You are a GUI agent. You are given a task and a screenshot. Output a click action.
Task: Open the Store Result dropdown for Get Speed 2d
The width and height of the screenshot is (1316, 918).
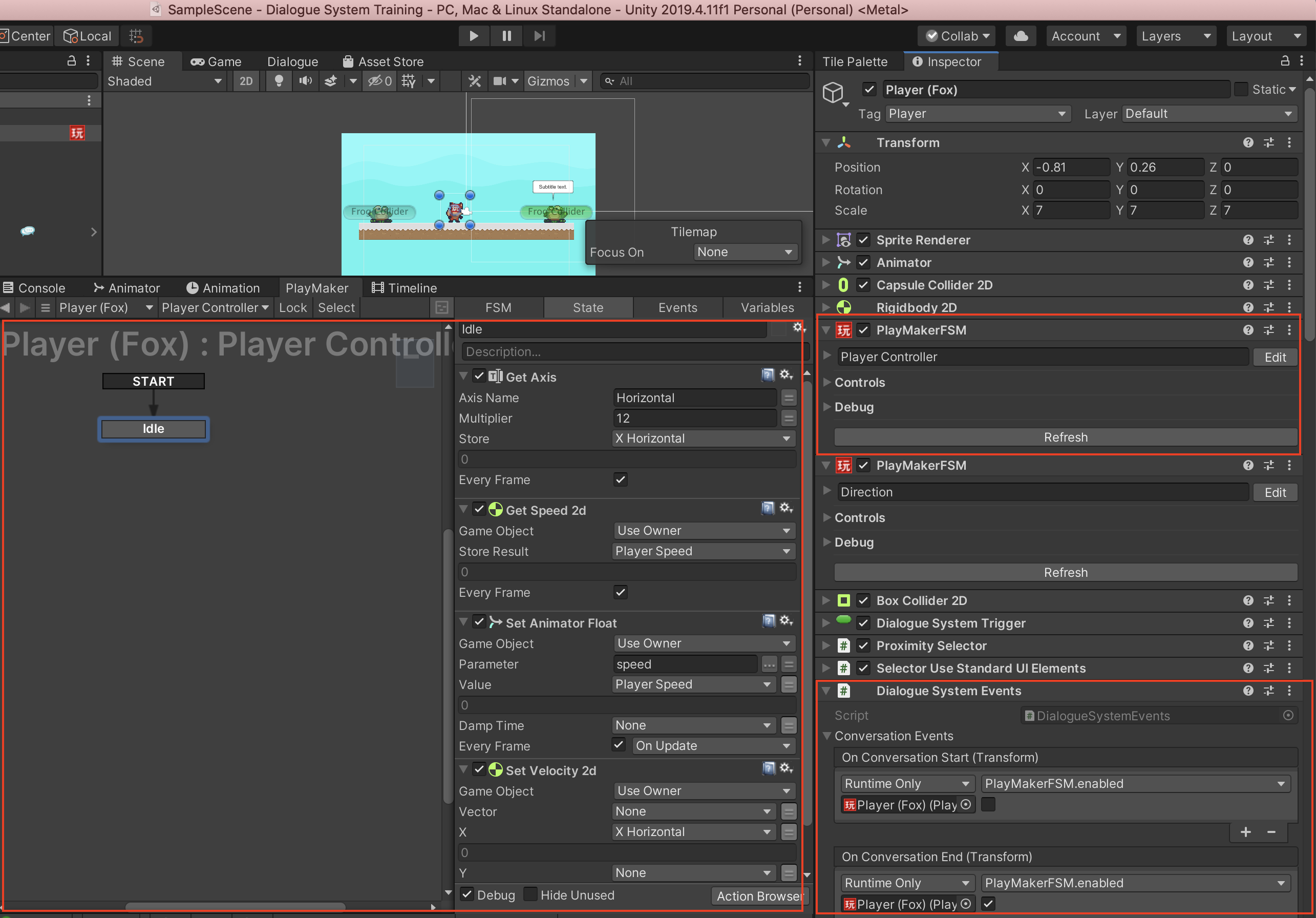[700, 551]
